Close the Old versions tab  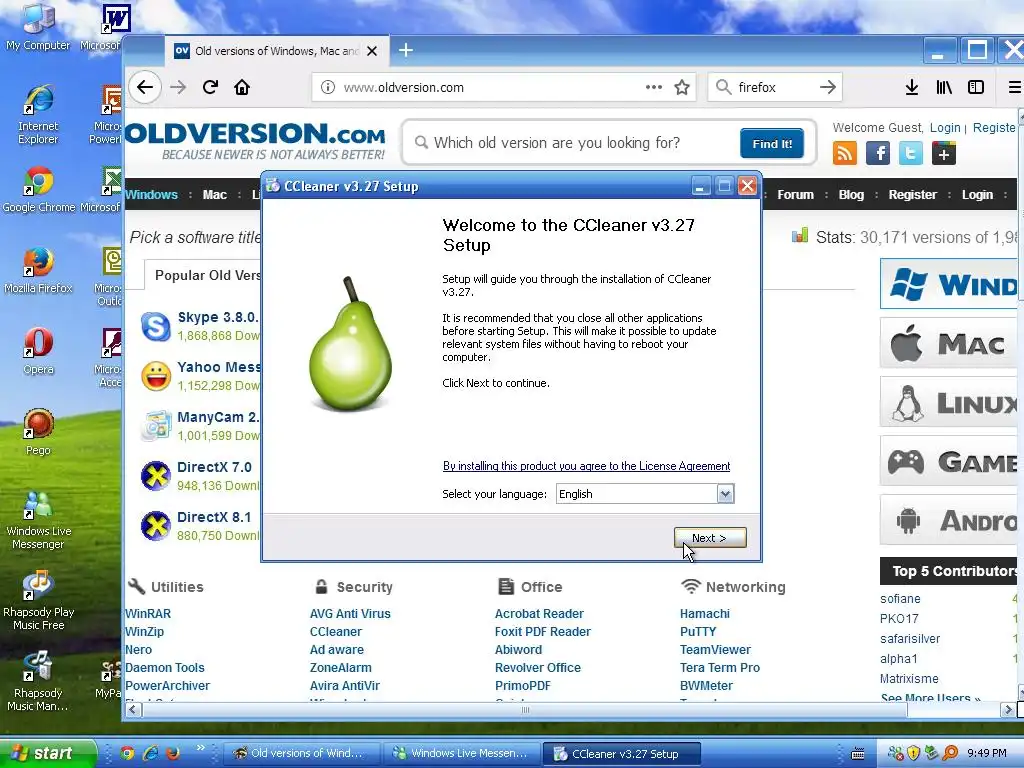(x=372, y=51)
